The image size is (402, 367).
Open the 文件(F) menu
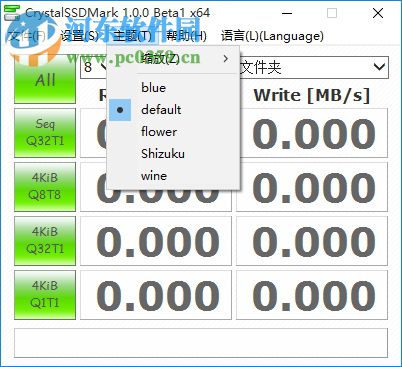(x=27, y=36)
